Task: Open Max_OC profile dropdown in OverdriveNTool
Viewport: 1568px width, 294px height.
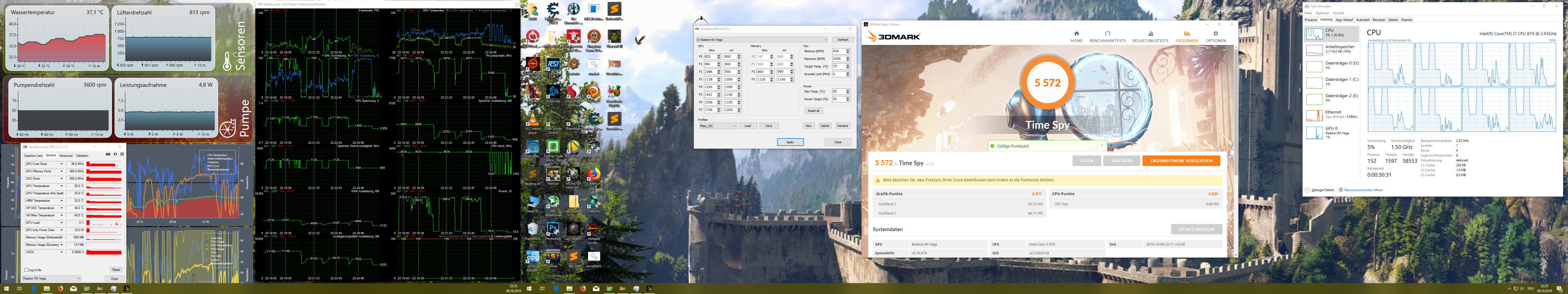Action: pos(718,126)
